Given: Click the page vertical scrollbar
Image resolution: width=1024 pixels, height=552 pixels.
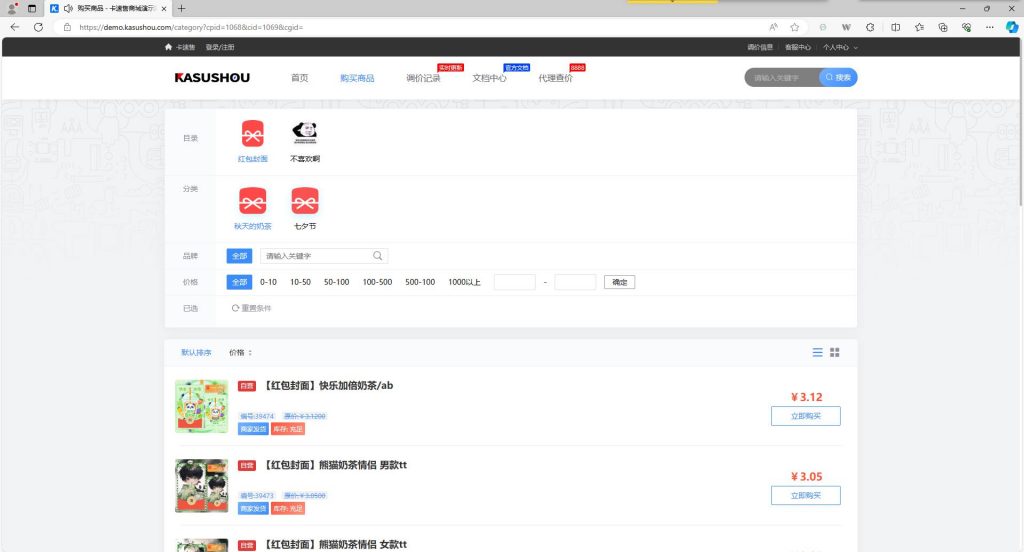Looking at the screenshot, I should [1021, 121].
